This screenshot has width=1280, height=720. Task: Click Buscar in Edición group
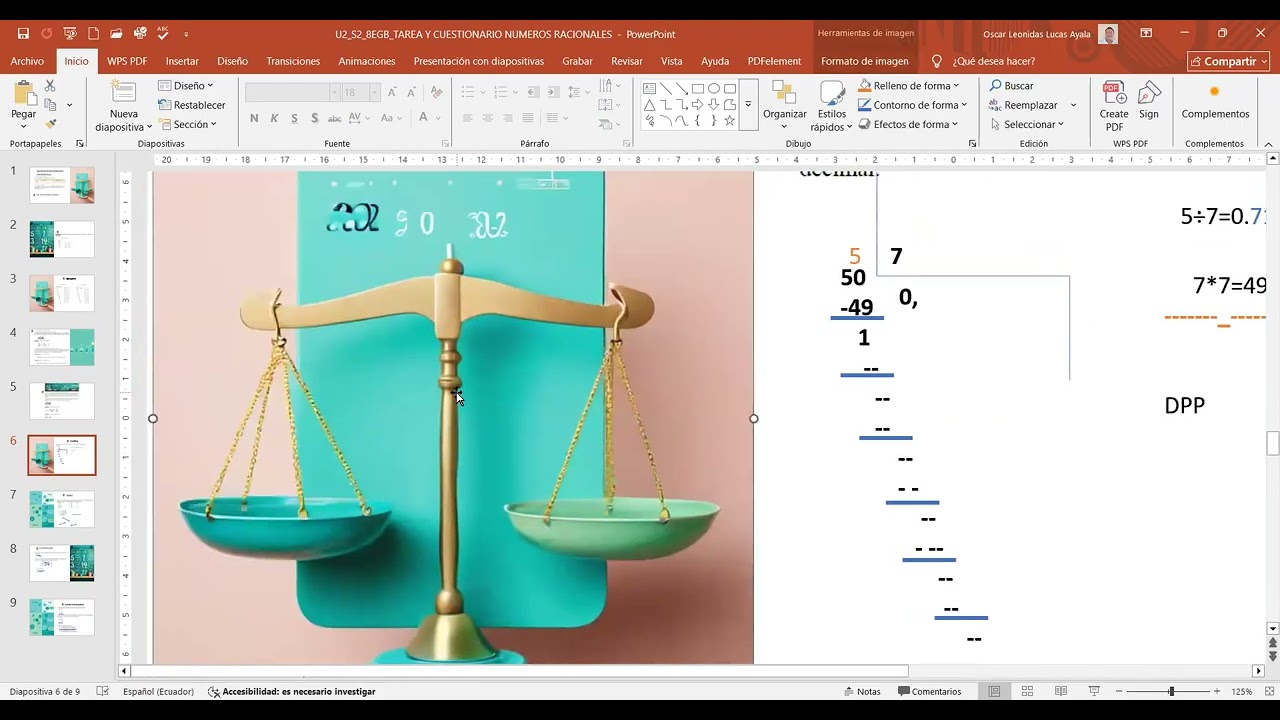(1011, 86)
